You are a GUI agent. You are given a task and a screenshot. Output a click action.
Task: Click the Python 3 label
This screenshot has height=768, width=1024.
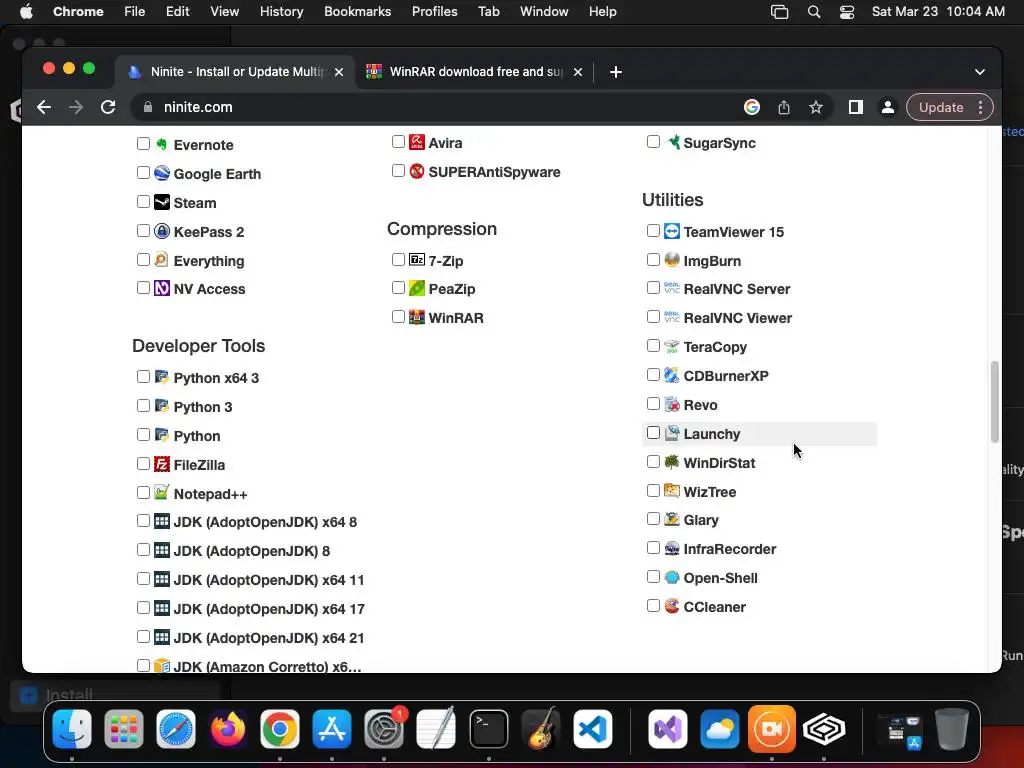(202, 407)
